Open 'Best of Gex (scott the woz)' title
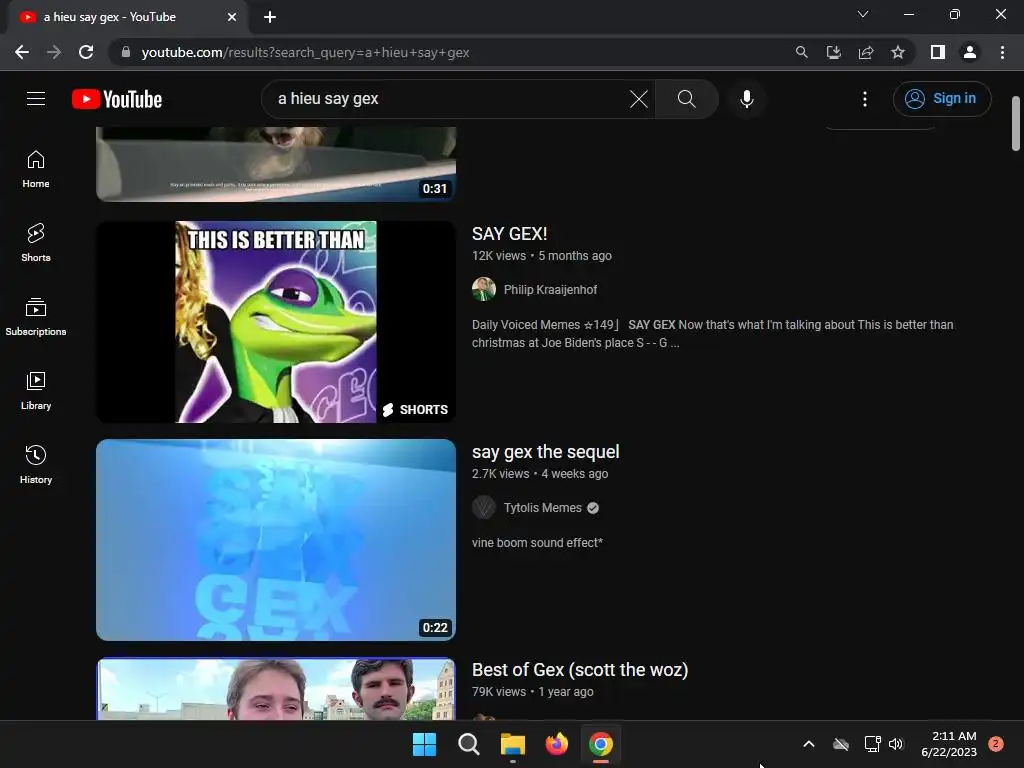Screen dimensions: 1024x768 [580, 670]
